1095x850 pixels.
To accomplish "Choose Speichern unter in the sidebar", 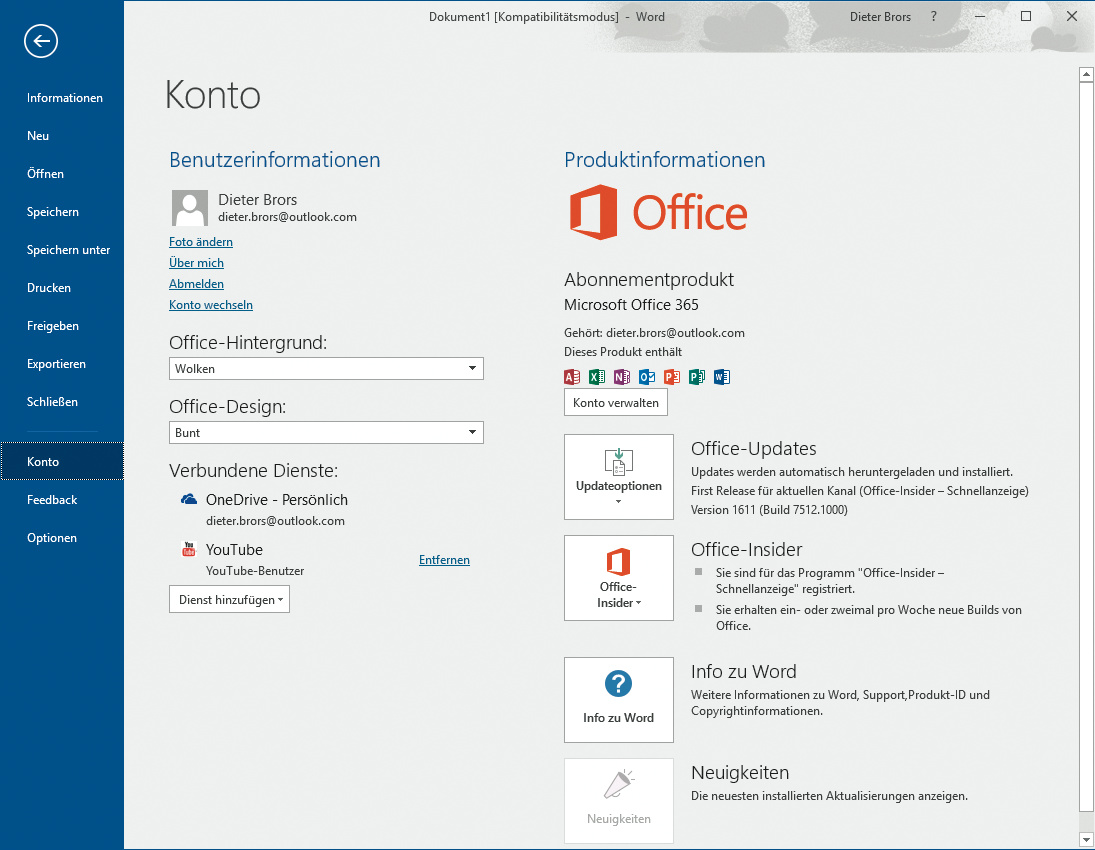I will point(62,249).
